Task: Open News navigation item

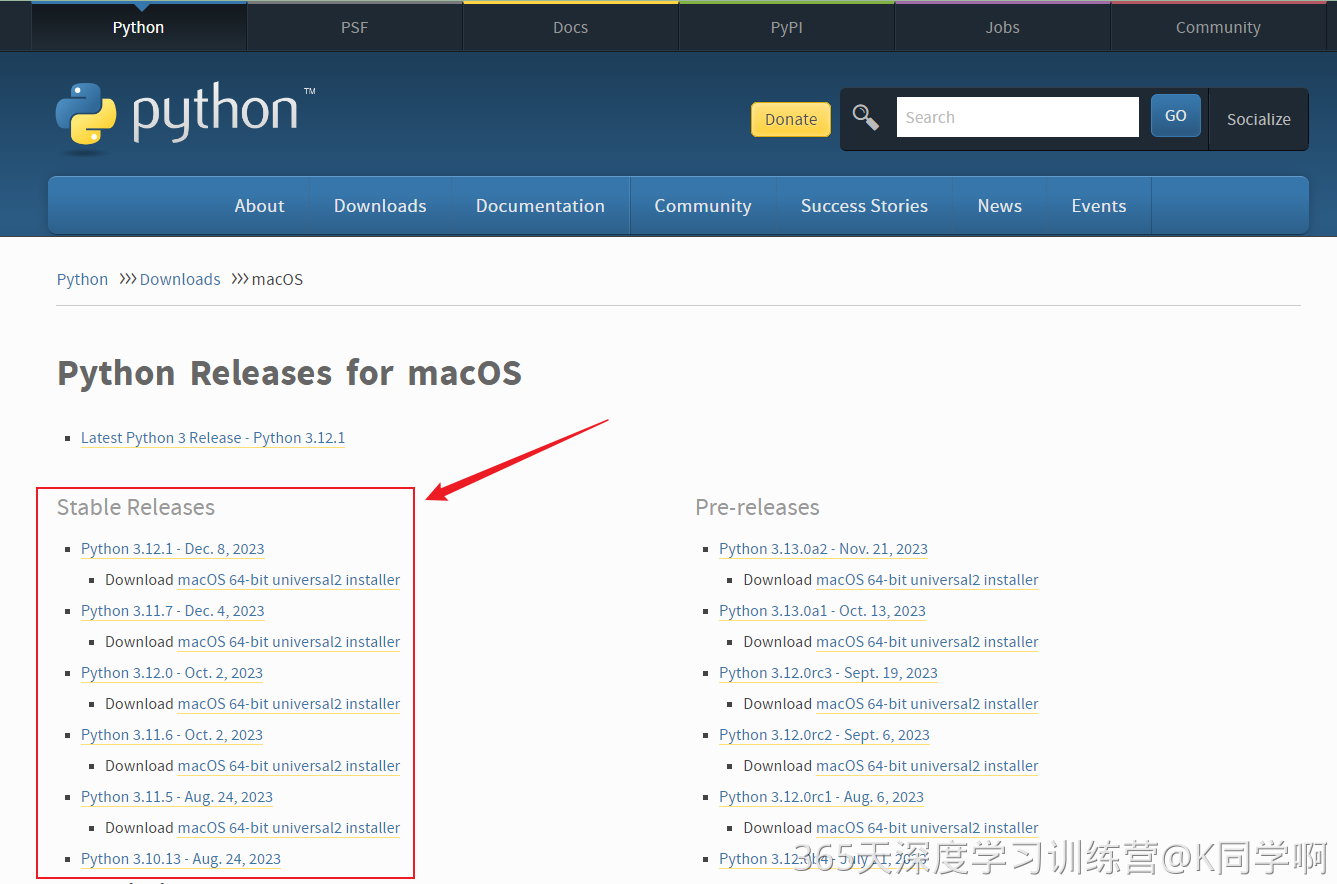Action: tap(999, 206)
